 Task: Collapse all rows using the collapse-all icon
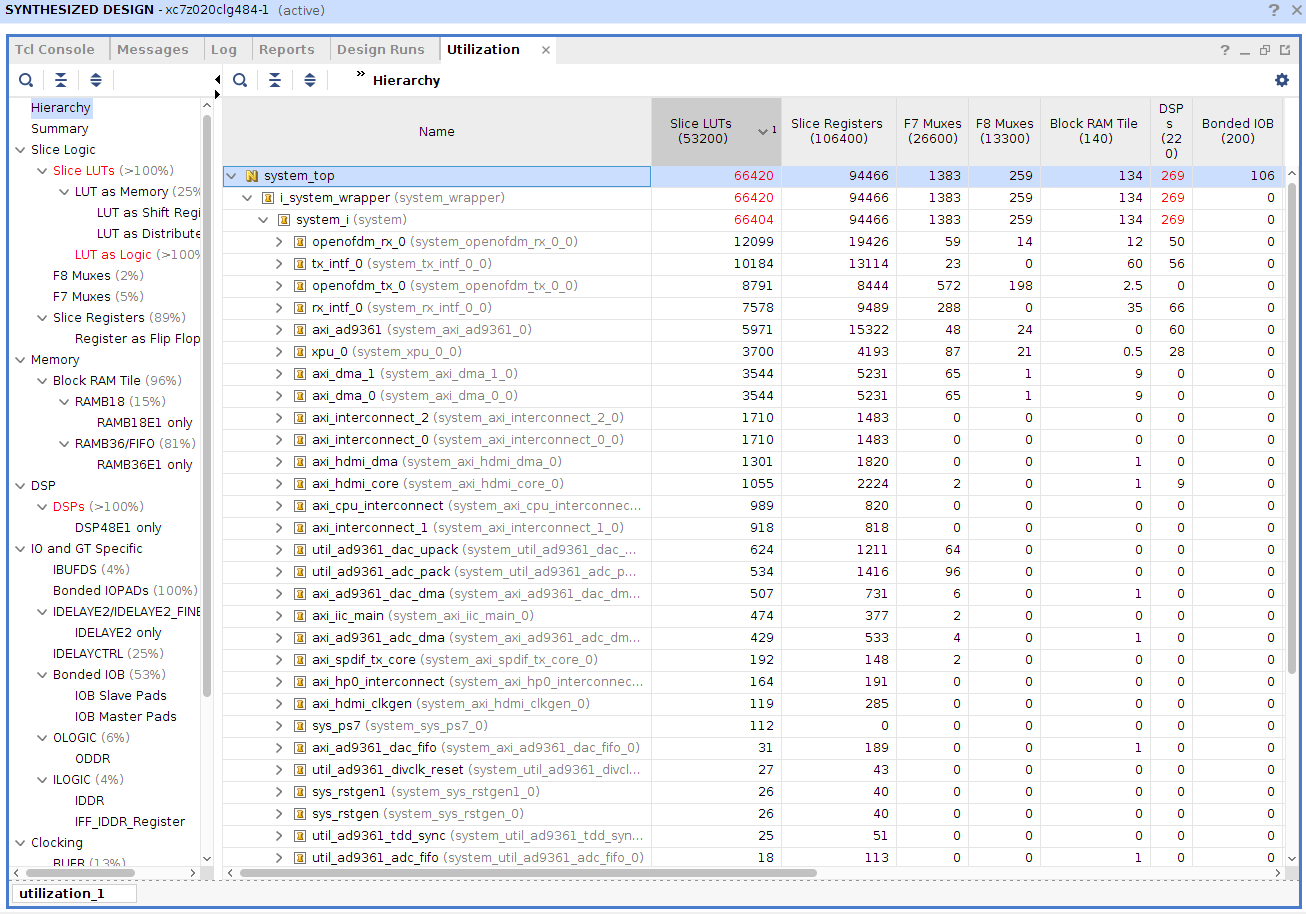(275, 80)
